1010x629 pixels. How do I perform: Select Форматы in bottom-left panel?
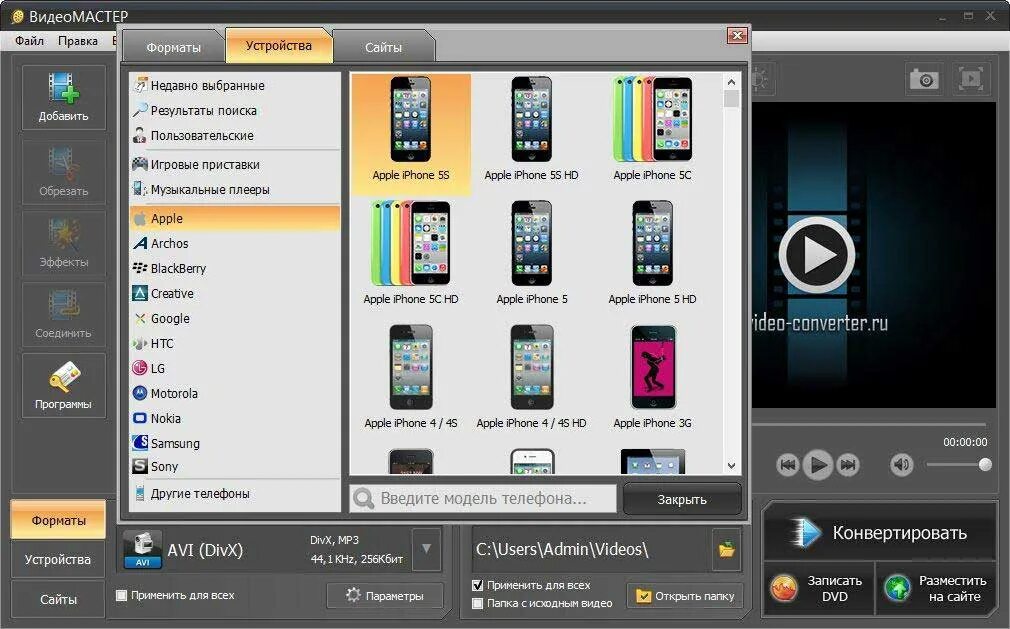[x=58, y=520]
